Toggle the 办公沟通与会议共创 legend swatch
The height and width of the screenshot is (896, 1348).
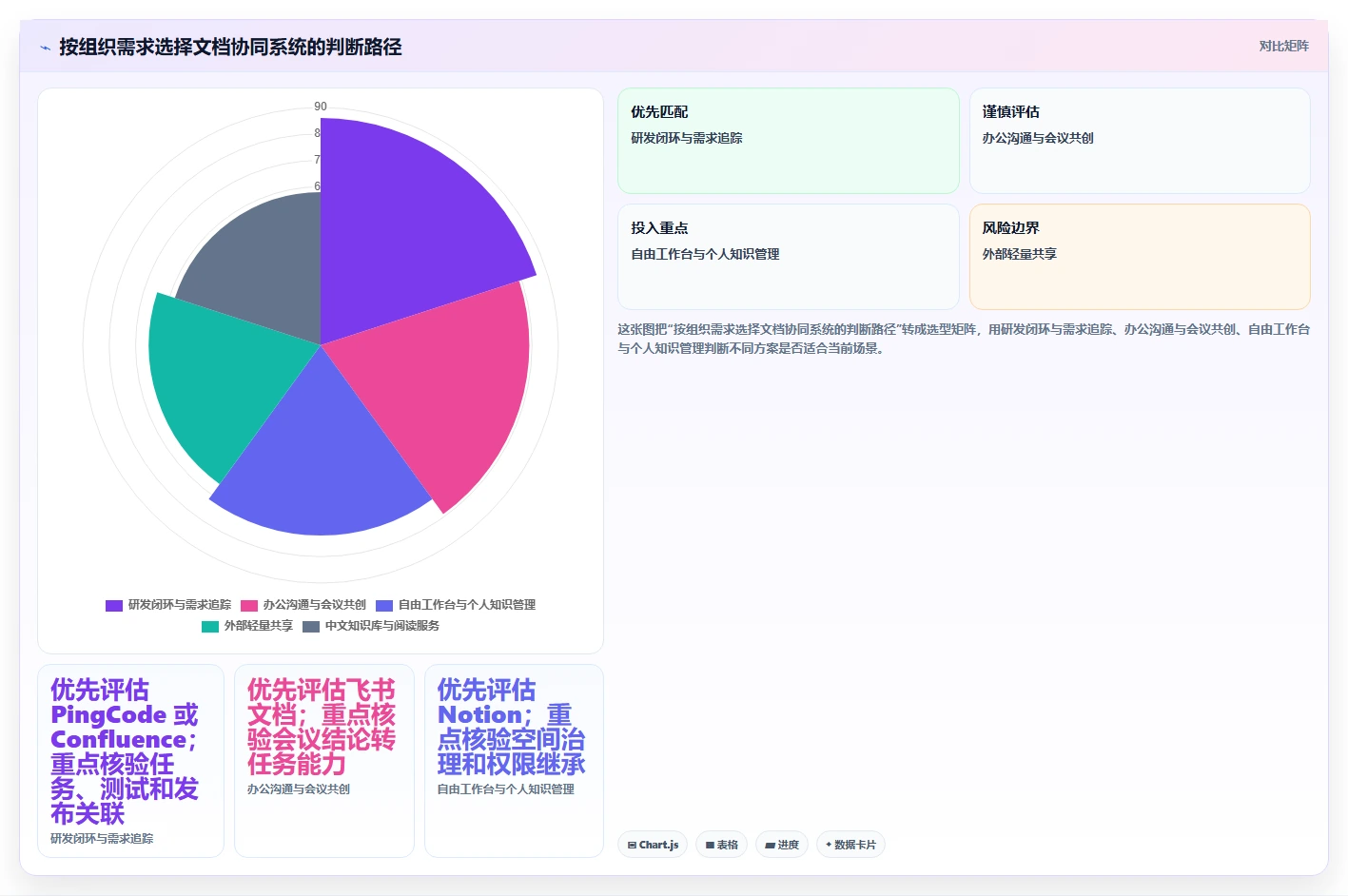tap(249, 605)
